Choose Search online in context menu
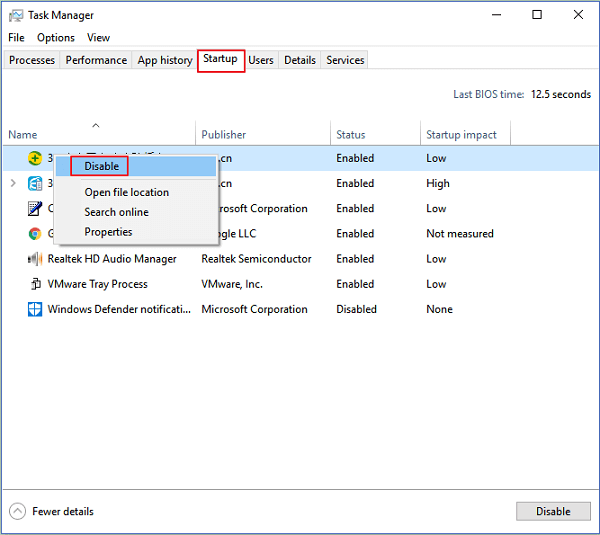 [116, 212]
